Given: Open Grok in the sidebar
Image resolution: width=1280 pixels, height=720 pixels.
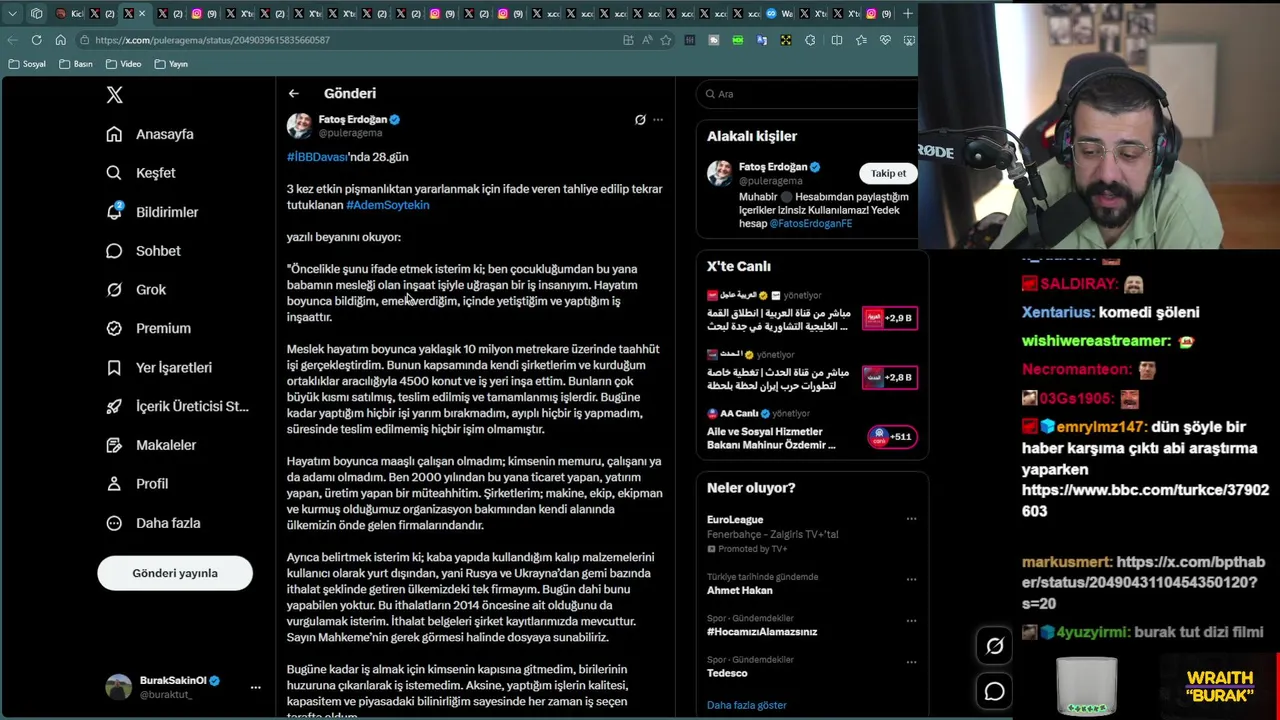Looking at the screenshot, I should pyautogui.click(x=137, y=290).
